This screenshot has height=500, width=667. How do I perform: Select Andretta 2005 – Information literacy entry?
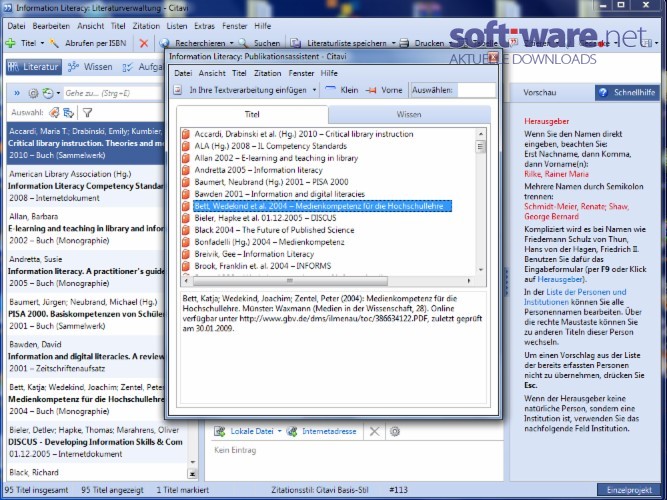[259, 170]
